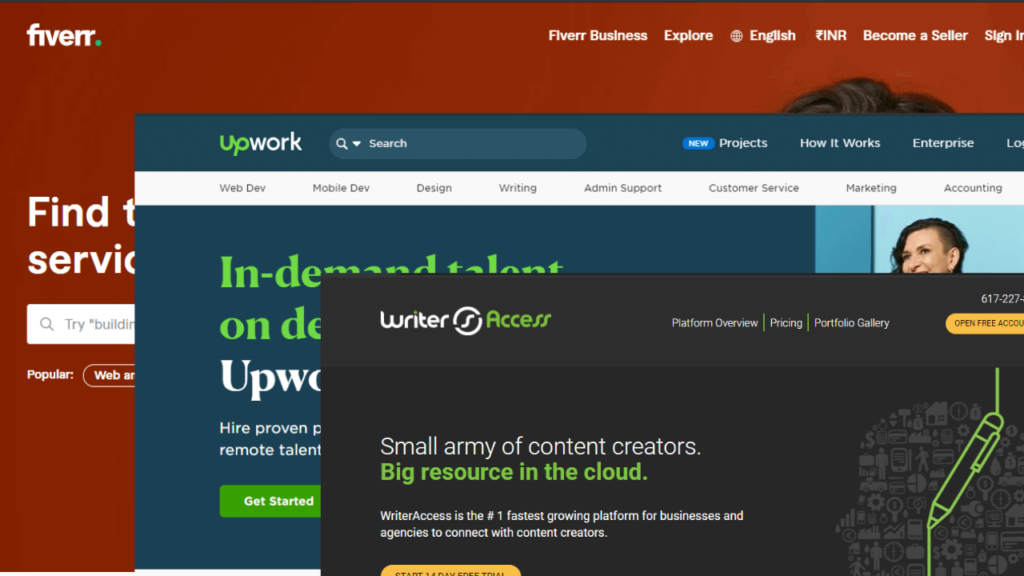This screenshot has width=1024, height=576.
Task: Focus the Fiverr service search box
Action: coord(81,324)
